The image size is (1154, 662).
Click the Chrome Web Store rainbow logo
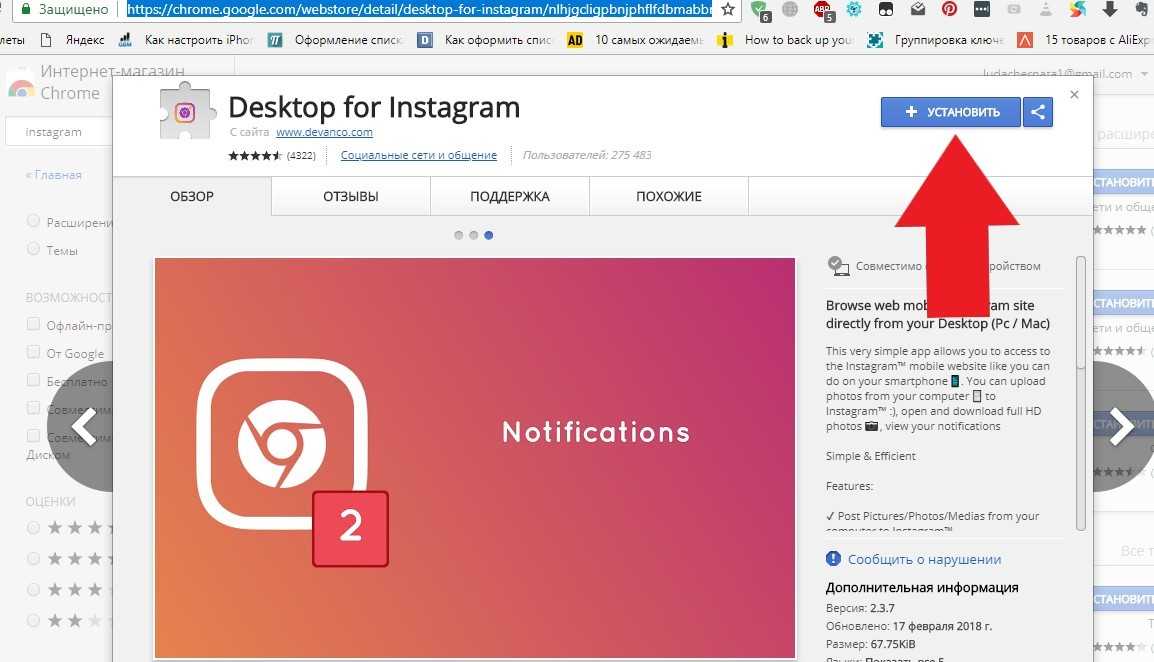[x=21, y=88]
